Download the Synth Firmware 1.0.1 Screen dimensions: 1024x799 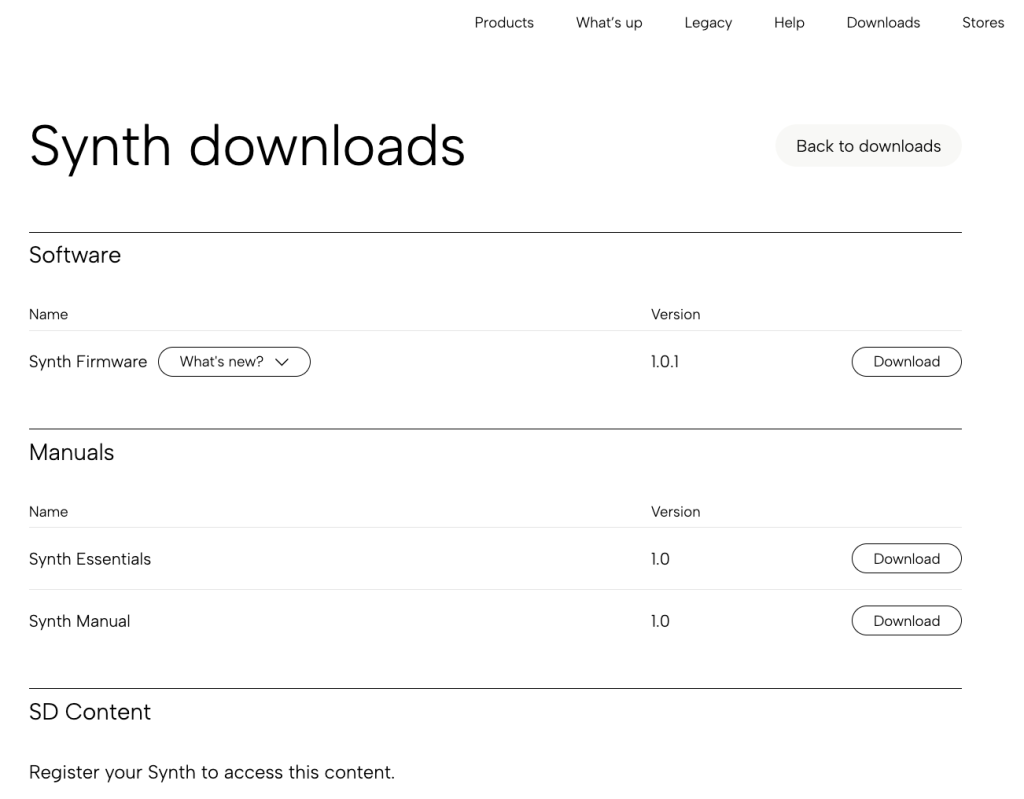(906, 361)
